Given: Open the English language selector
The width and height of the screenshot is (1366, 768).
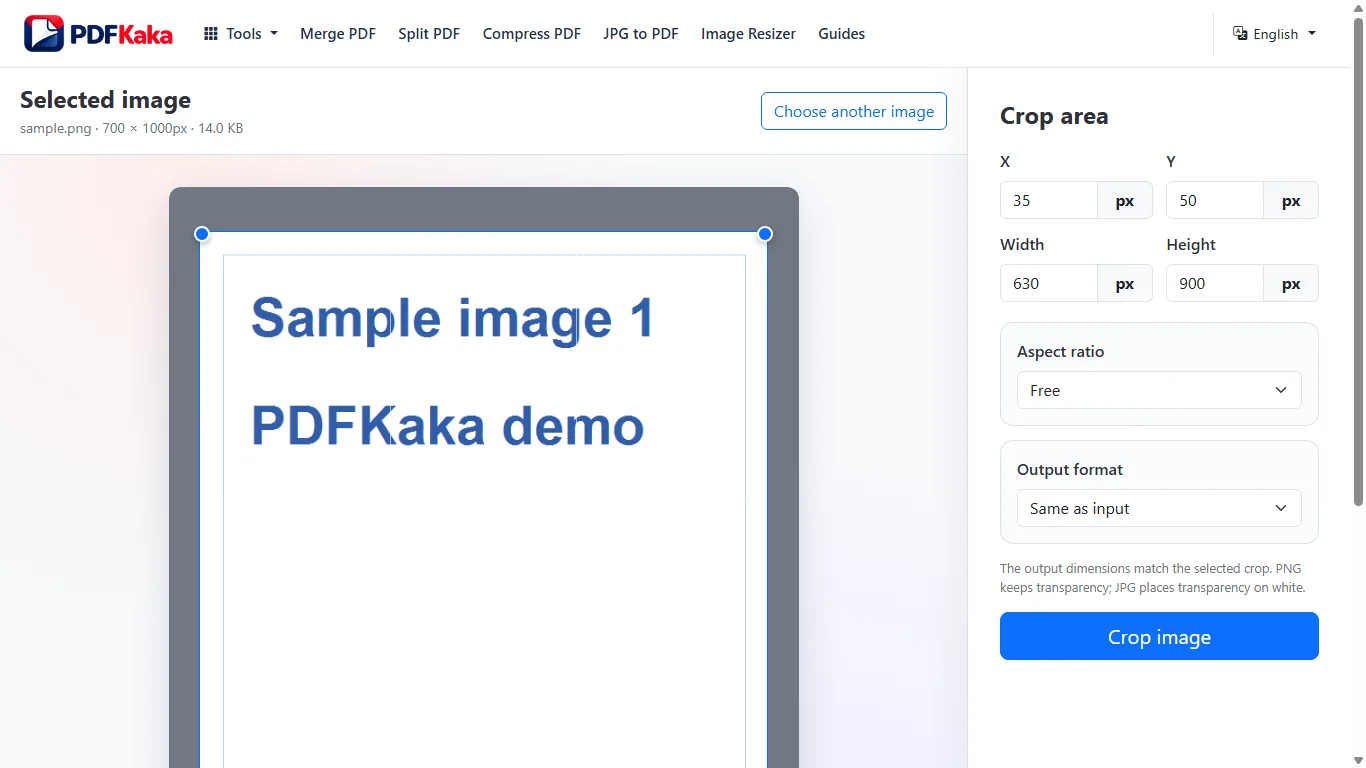Looking at the screenshot, I should (1275, 34).
